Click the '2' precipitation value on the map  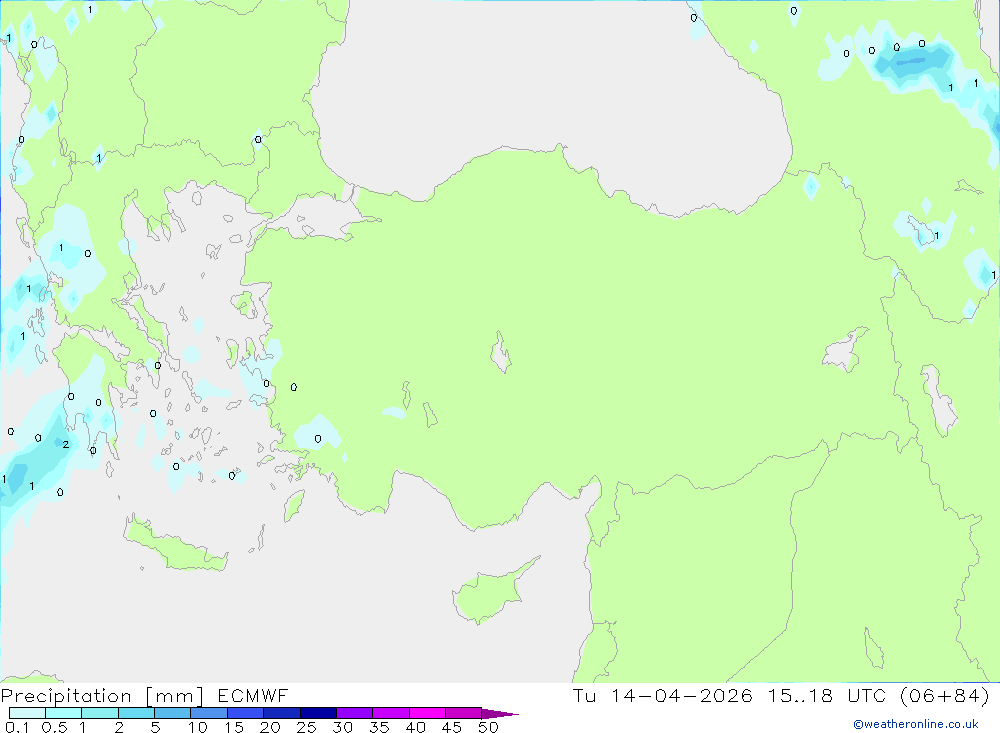point(66,444)
